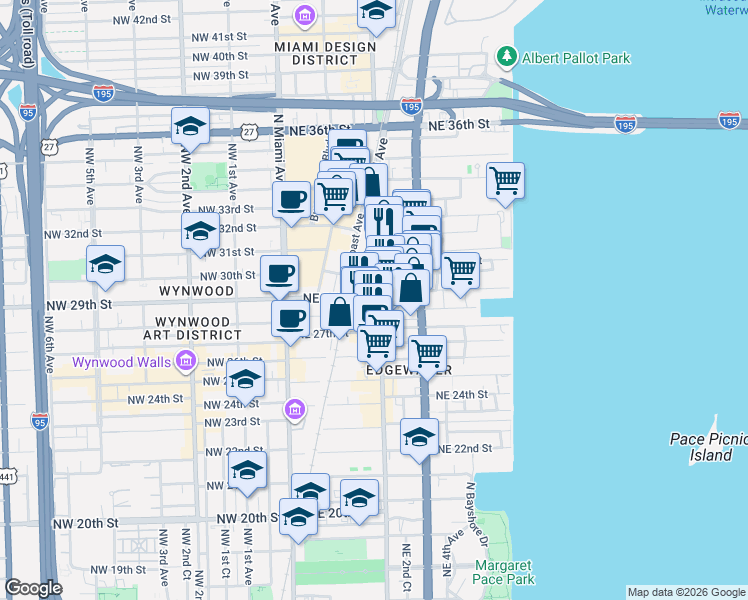Click the school marker beside NW 42nd St
Screen dimensions: 748x600
coord(376,13)
